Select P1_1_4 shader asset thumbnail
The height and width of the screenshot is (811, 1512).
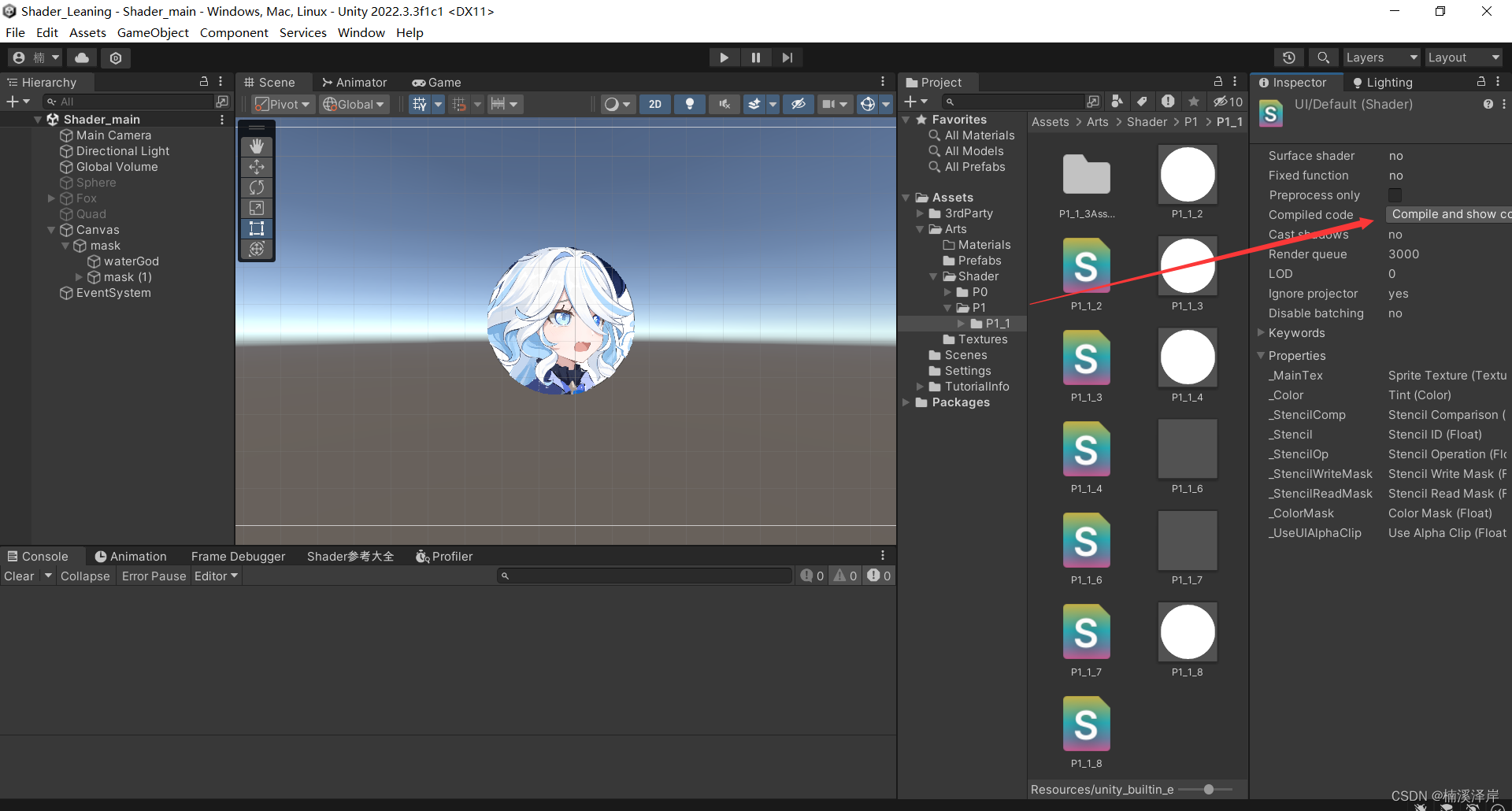point(1086,448)
